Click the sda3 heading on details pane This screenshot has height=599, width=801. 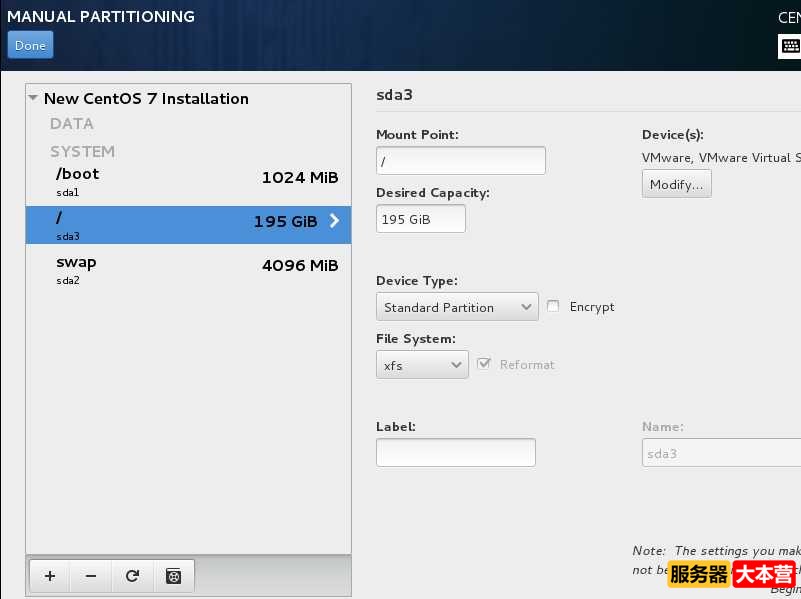394,95
